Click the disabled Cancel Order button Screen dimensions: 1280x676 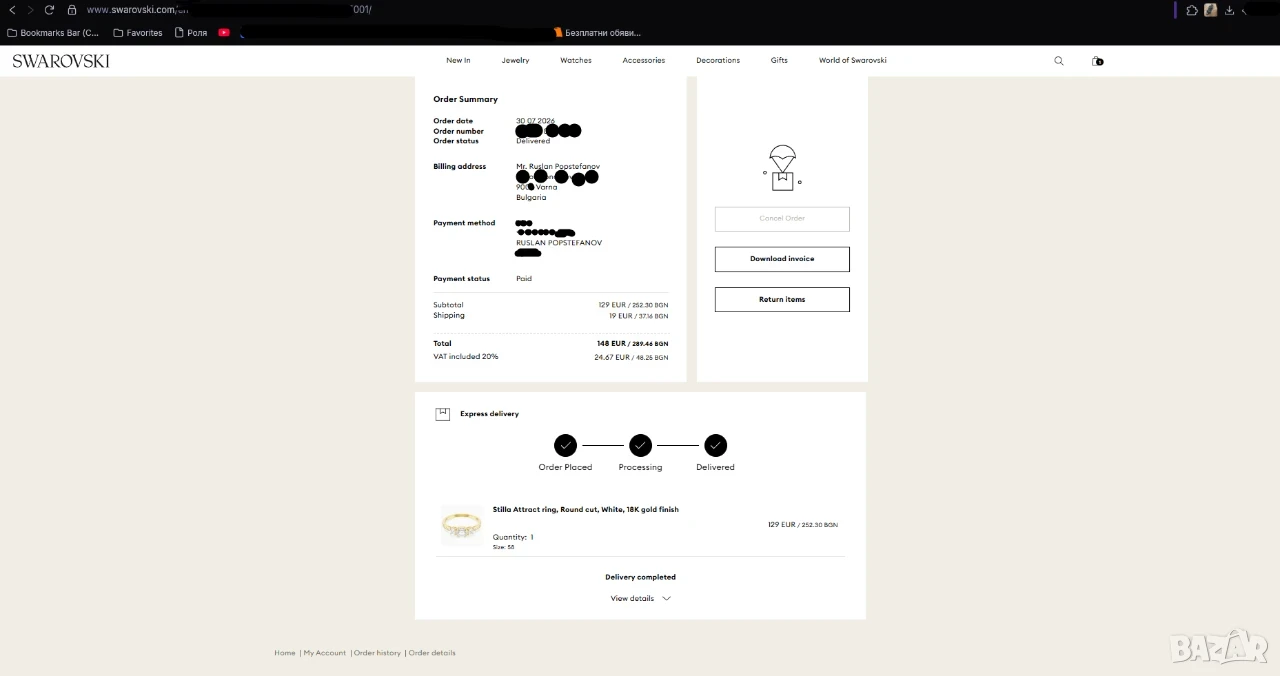(x=782, y=219)
